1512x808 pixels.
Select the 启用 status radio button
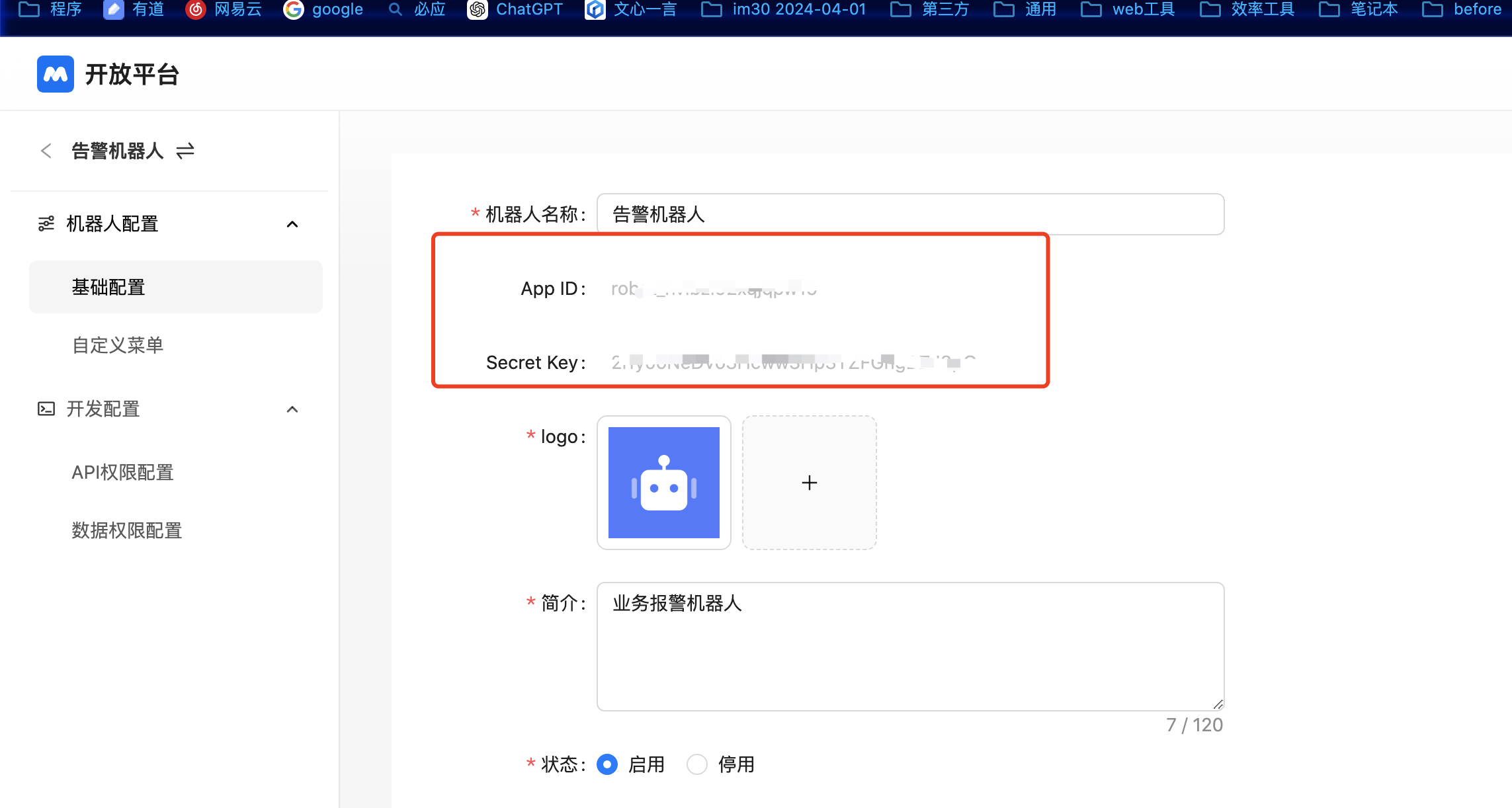click(x=607, y=764)
